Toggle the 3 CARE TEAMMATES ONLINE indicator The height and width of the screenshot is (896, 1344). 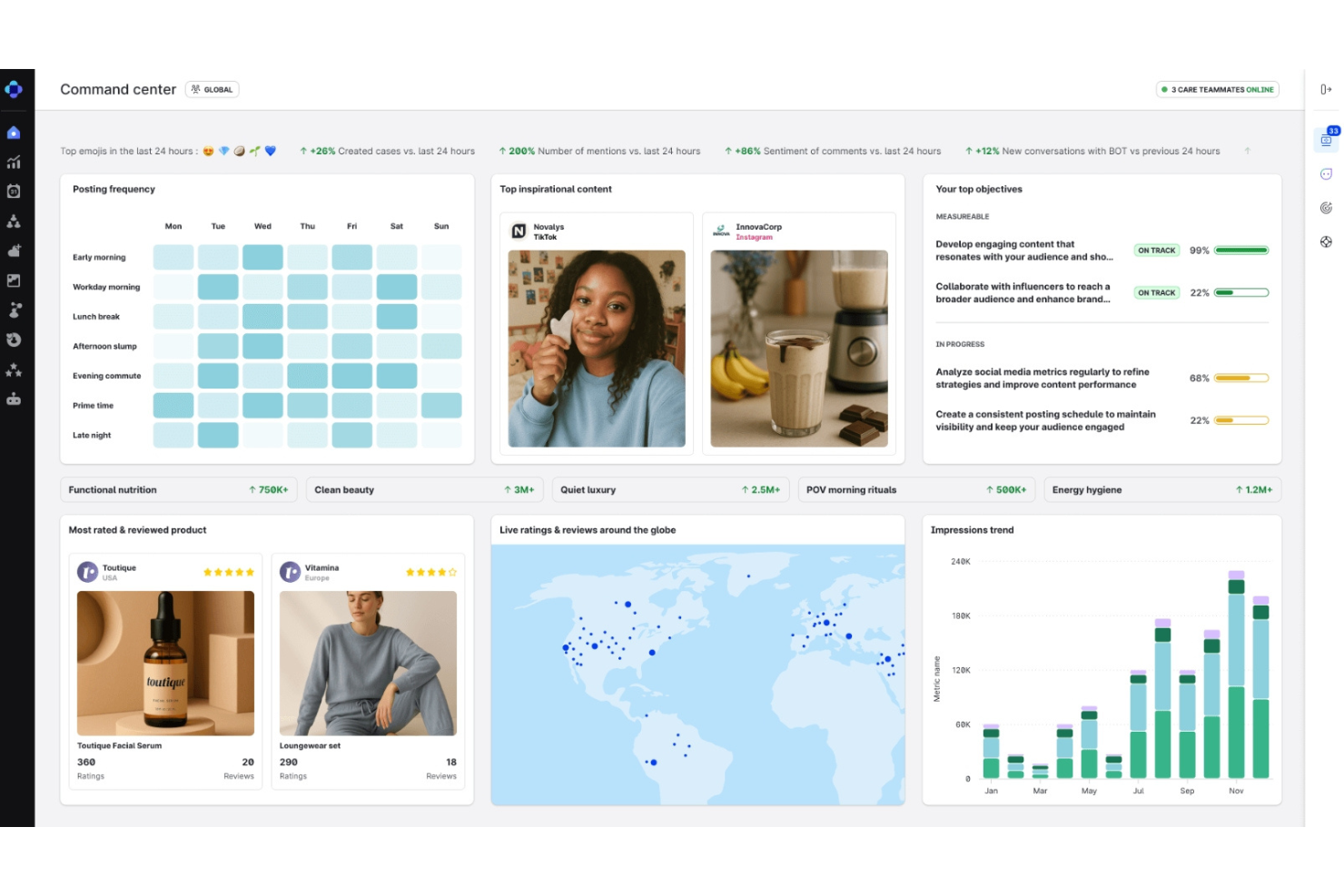(1217, 89)
